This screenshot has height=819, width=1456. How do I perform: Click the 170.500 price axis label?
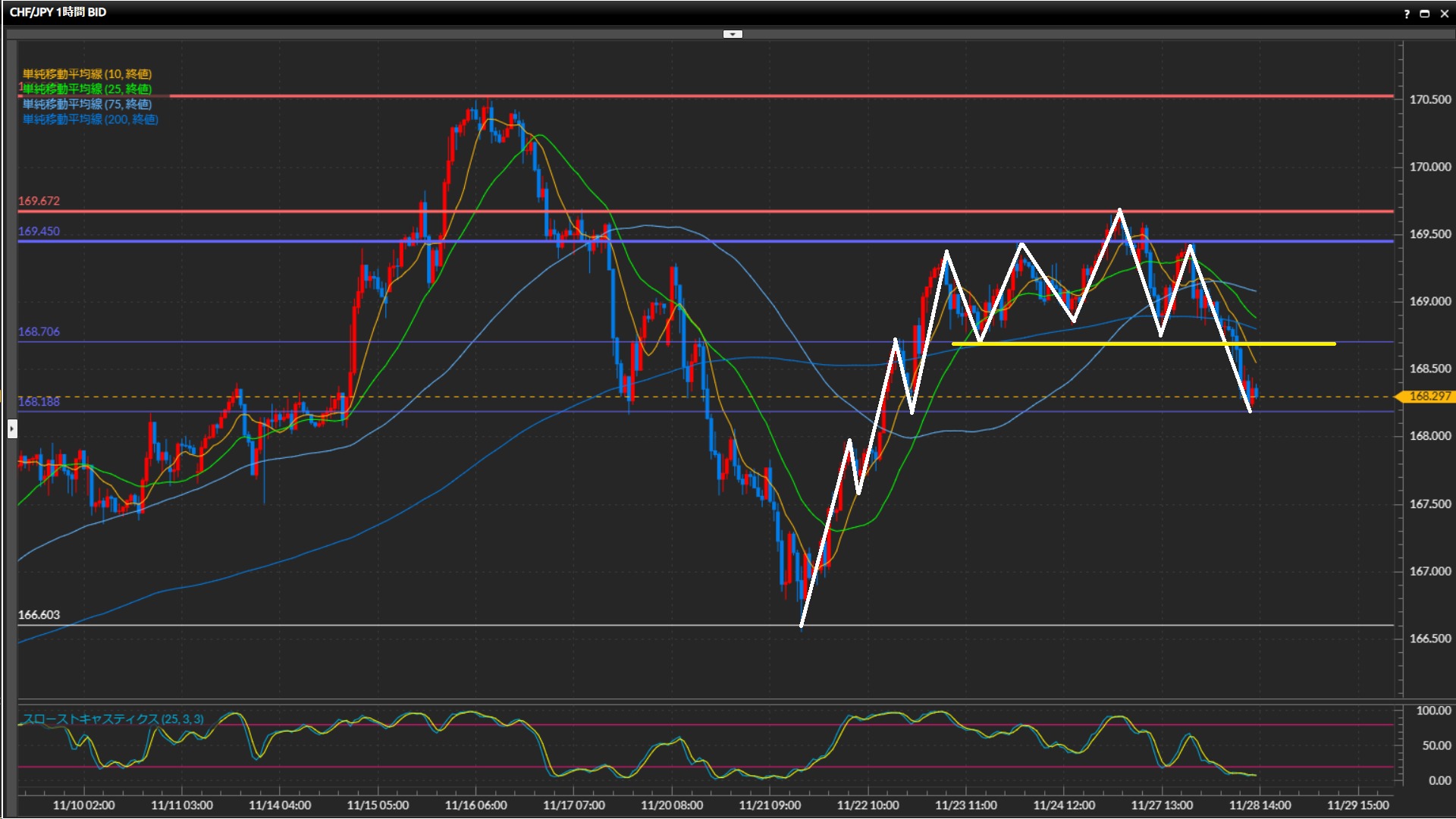1429,99
